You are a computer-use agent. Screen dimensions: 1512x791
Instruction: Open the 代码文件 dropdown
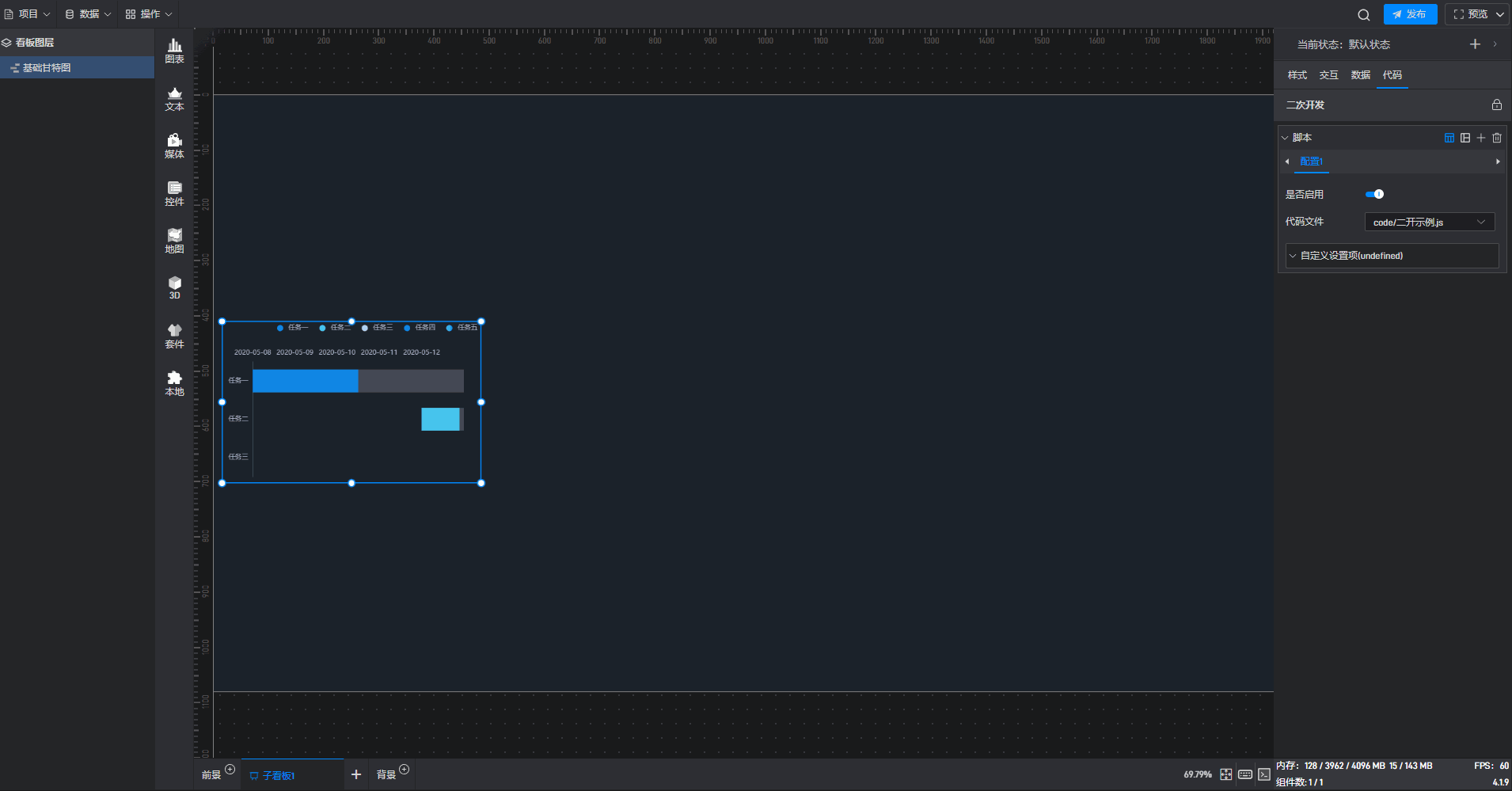click(x=1429, y=222)
